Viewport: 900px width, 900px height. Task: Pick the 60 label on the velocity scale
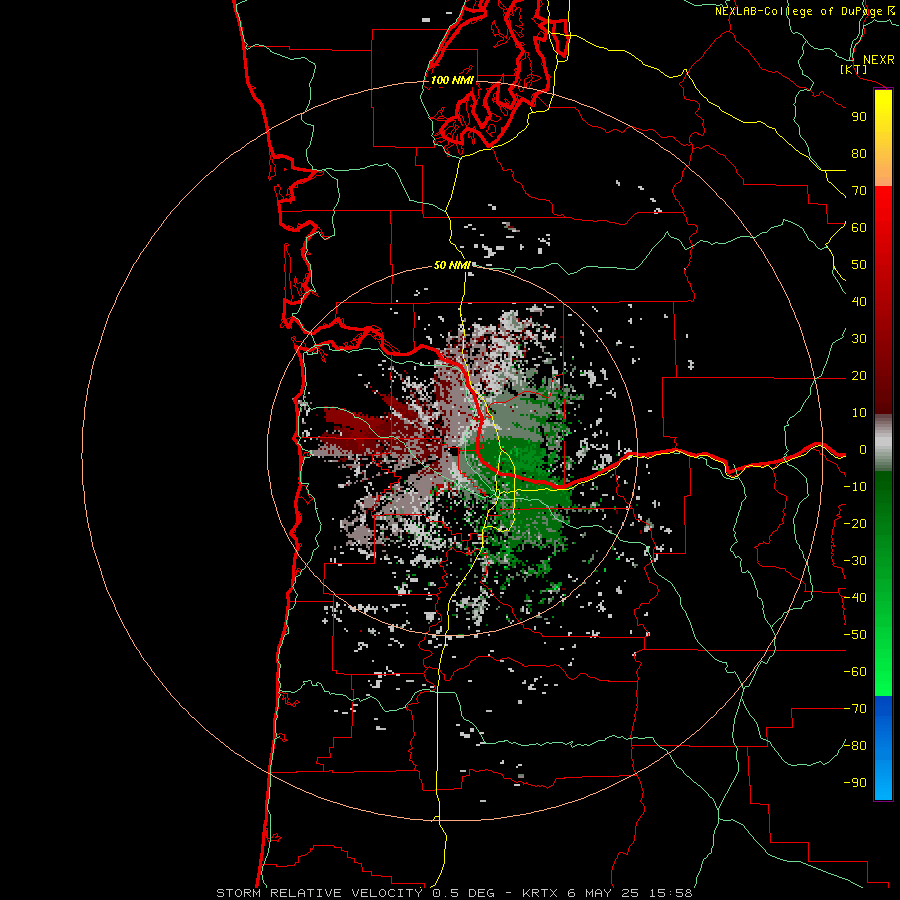[859, 228]
